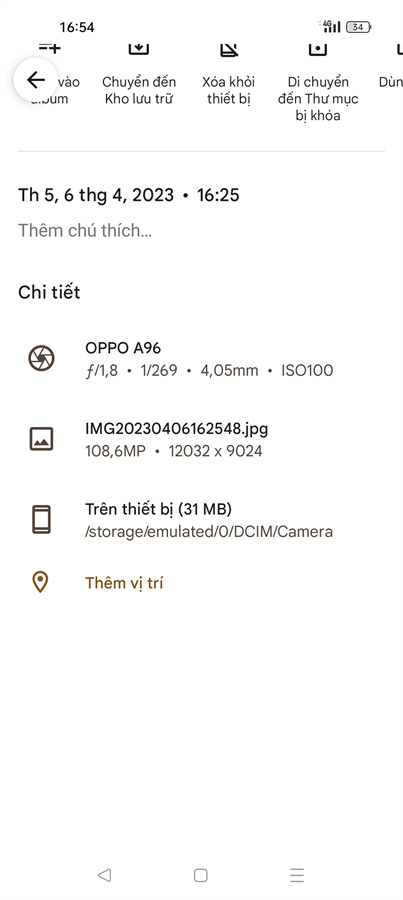Tap the location pin icon
Image resolution: width=403 pixels, height=900 pixels.
click(x=40, y=583)
